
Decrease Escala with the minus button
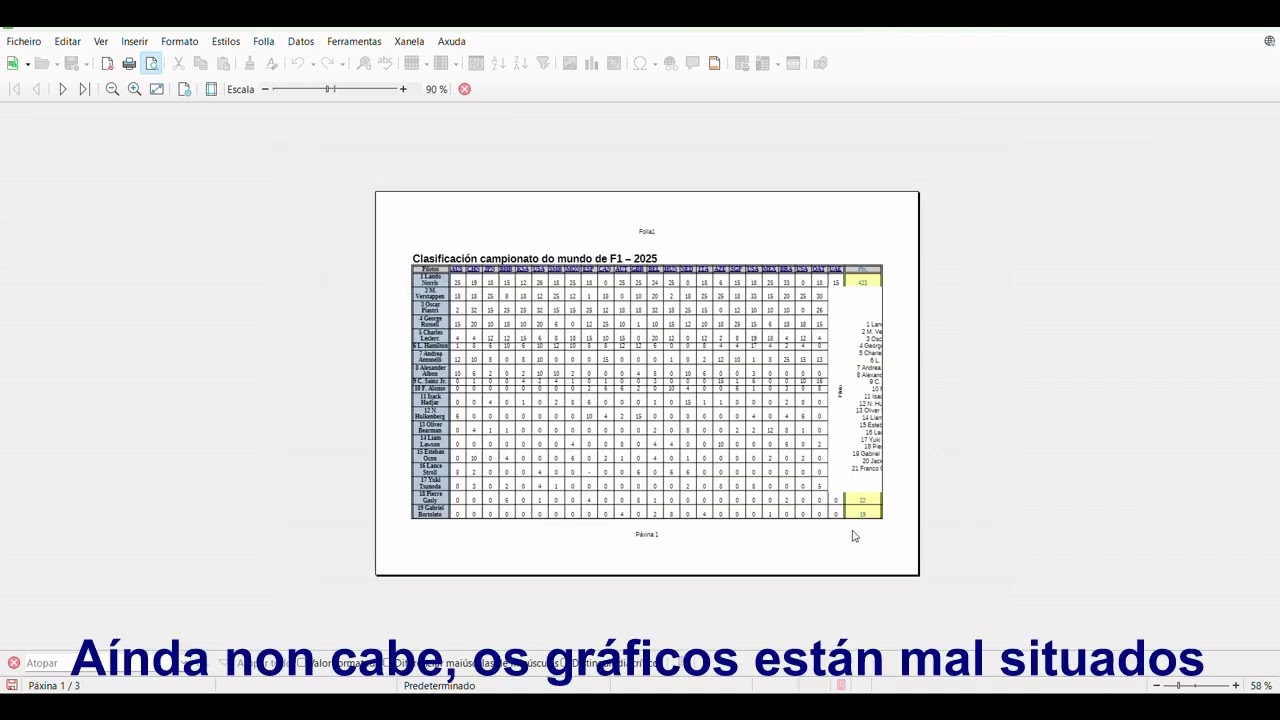click(265, 90)
